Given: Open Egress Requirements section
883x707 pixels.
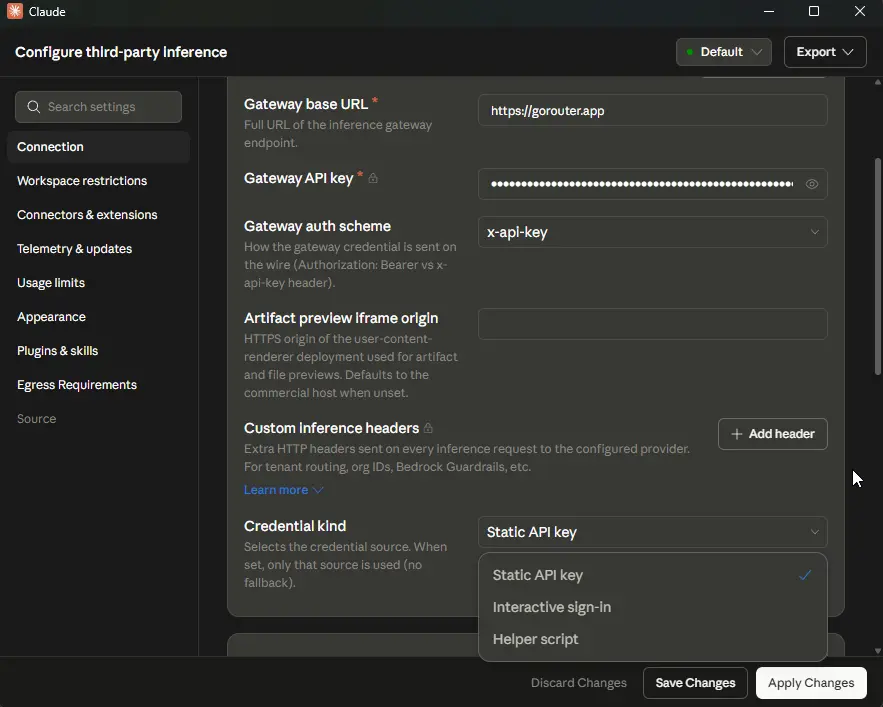Looking at the screenshot, I should [x=98, y=385].
